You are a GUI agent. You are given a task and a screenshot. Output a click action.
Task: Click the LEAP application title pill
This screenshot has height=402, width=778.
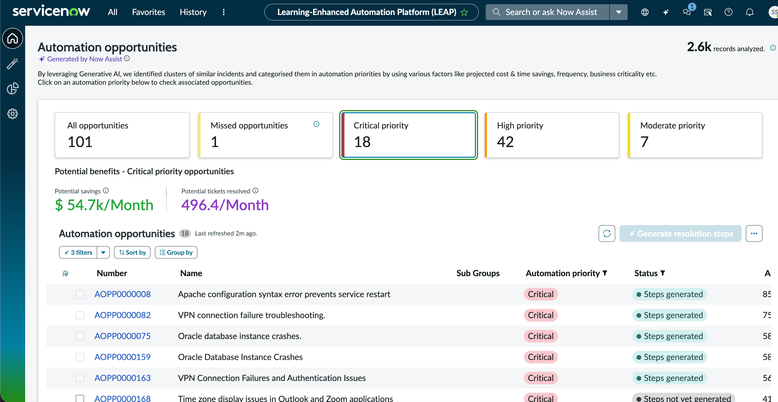pyautogui.click(x=372, y=12)
